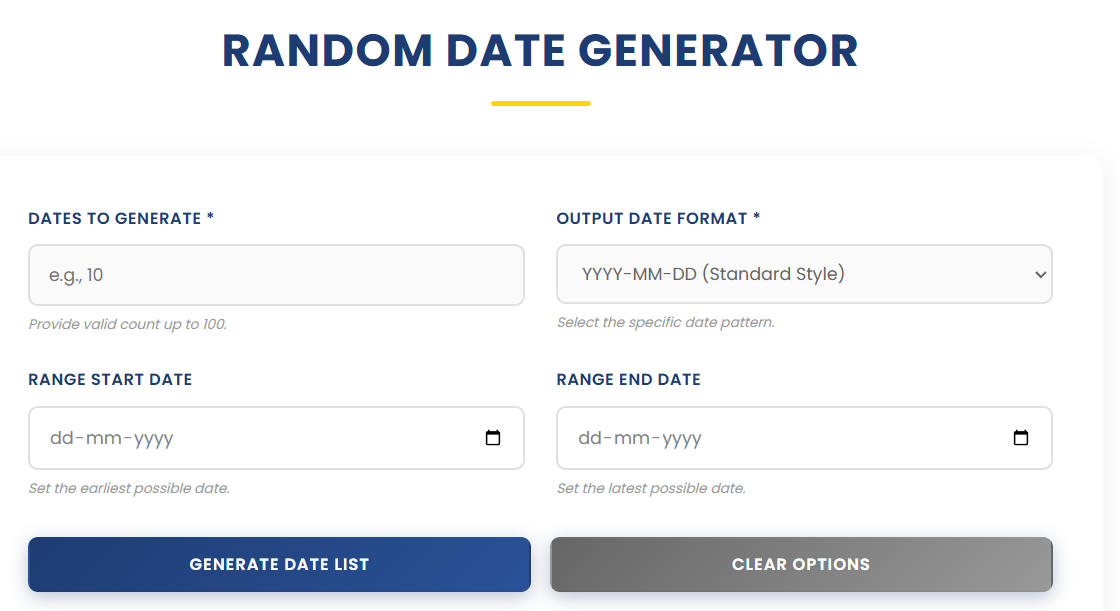1120x611 pixels.
Task: Click the Range End Date label text
Action: coord(628,379)
